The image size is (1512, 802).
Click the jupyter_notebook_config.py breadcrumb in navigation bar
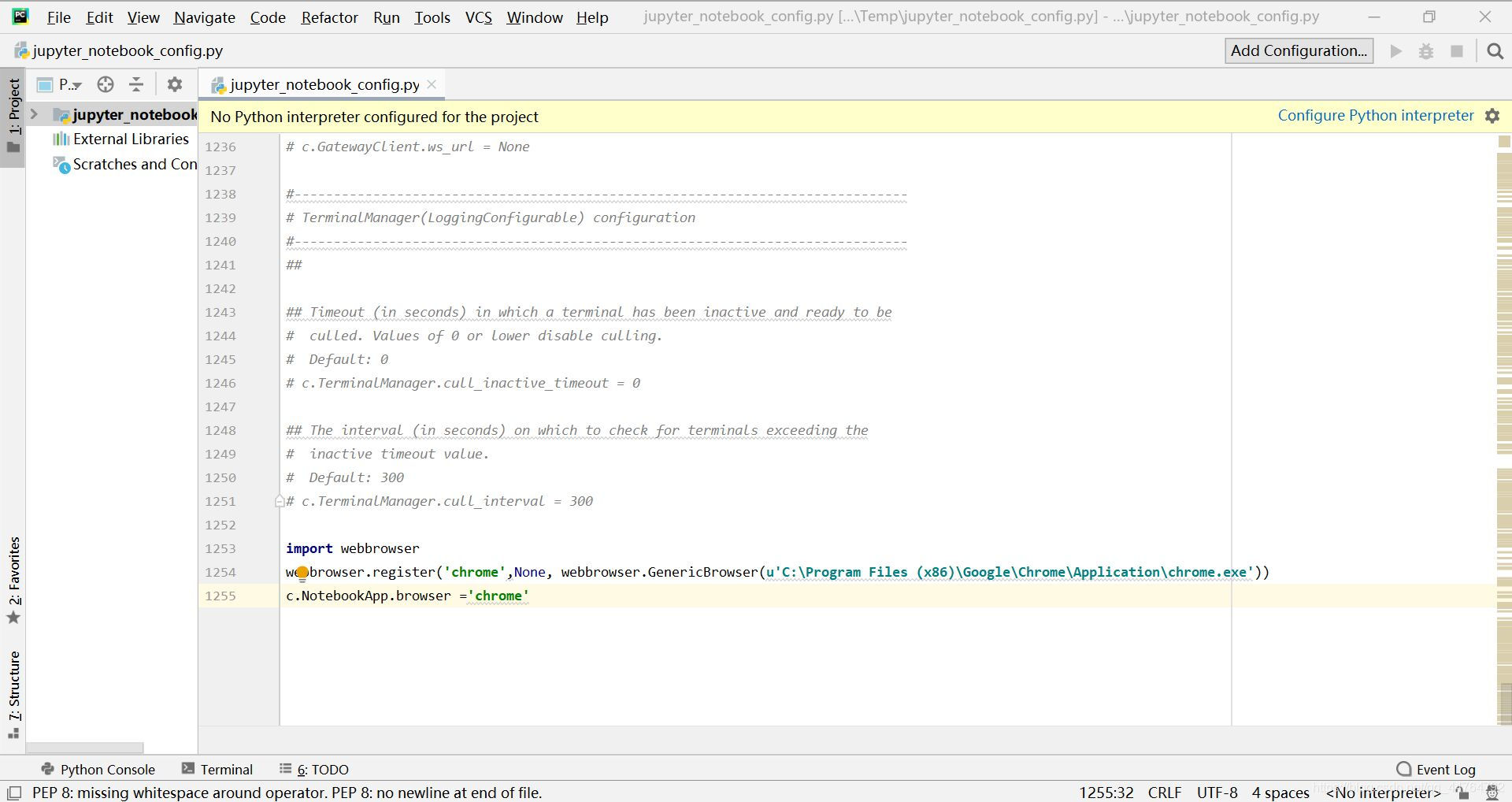tap(119, 51)
